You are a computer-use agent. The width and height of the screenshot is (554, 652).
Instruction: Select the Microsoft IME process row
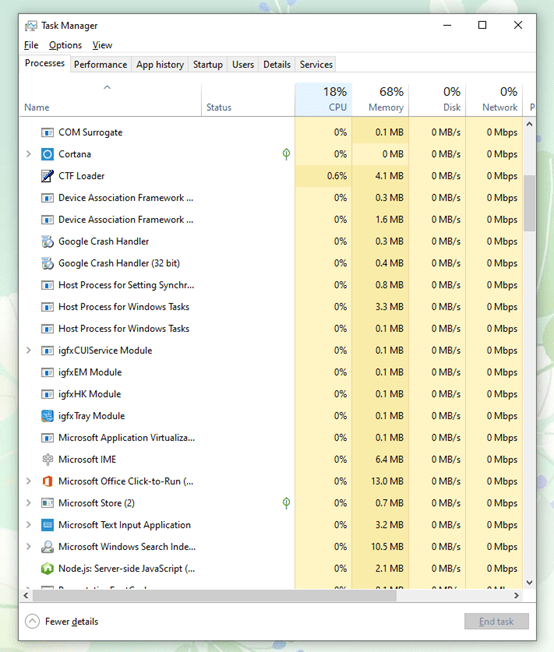tap(271, 459)
